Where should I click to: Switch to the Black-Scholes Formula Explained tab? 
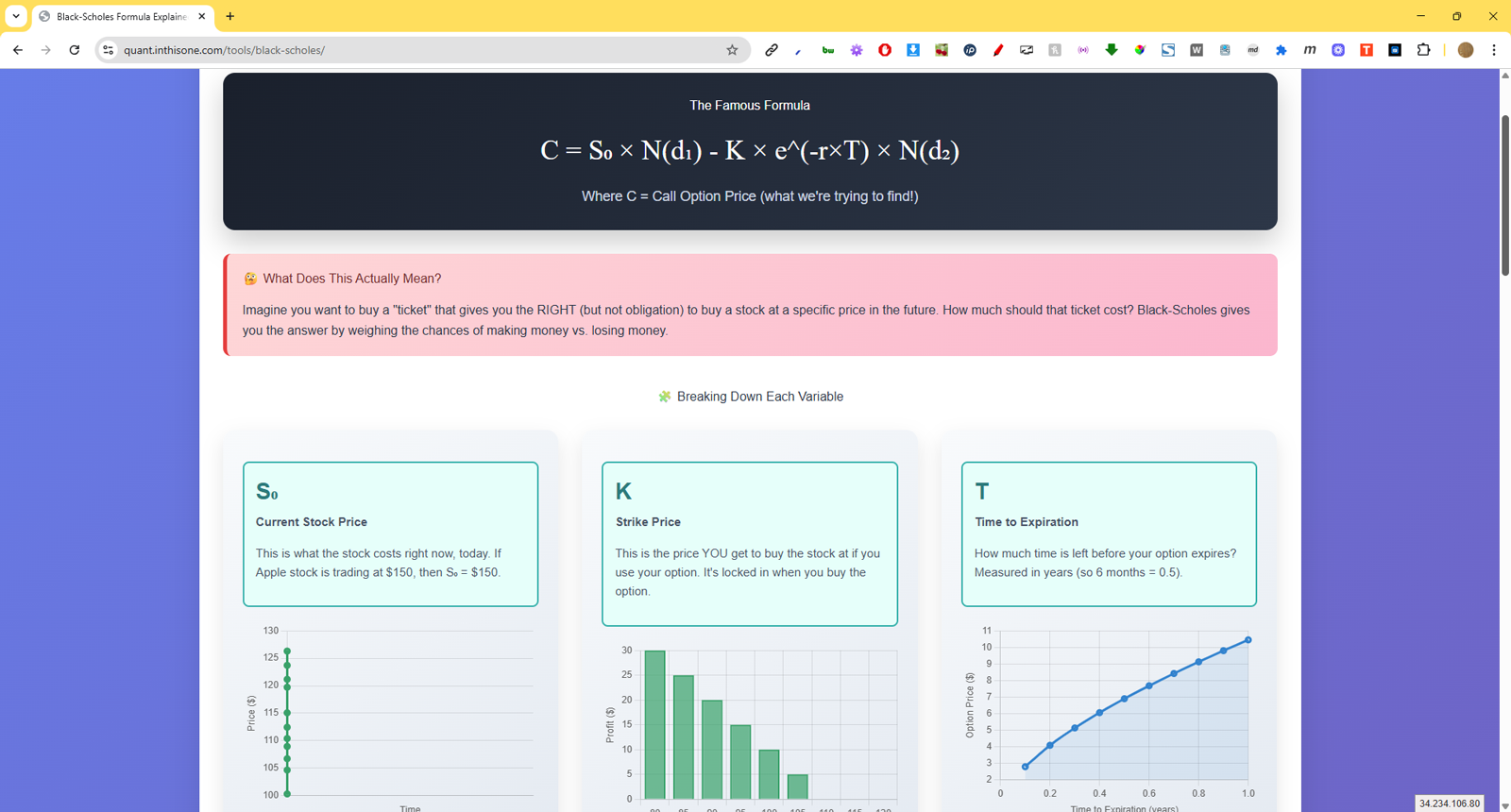coord(120,16)
